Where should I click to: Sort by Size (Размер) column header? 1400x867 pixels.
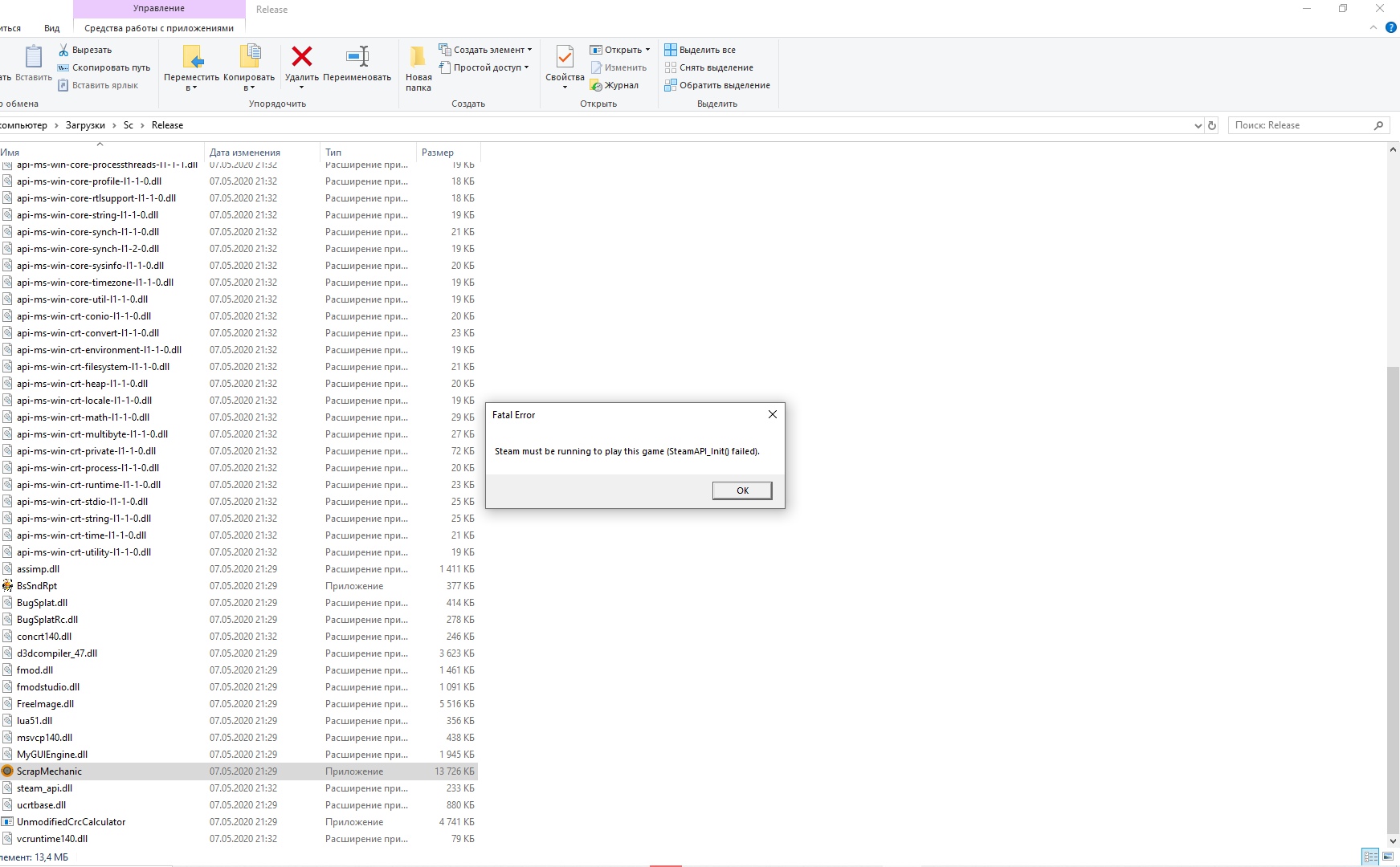coord(448,152)
